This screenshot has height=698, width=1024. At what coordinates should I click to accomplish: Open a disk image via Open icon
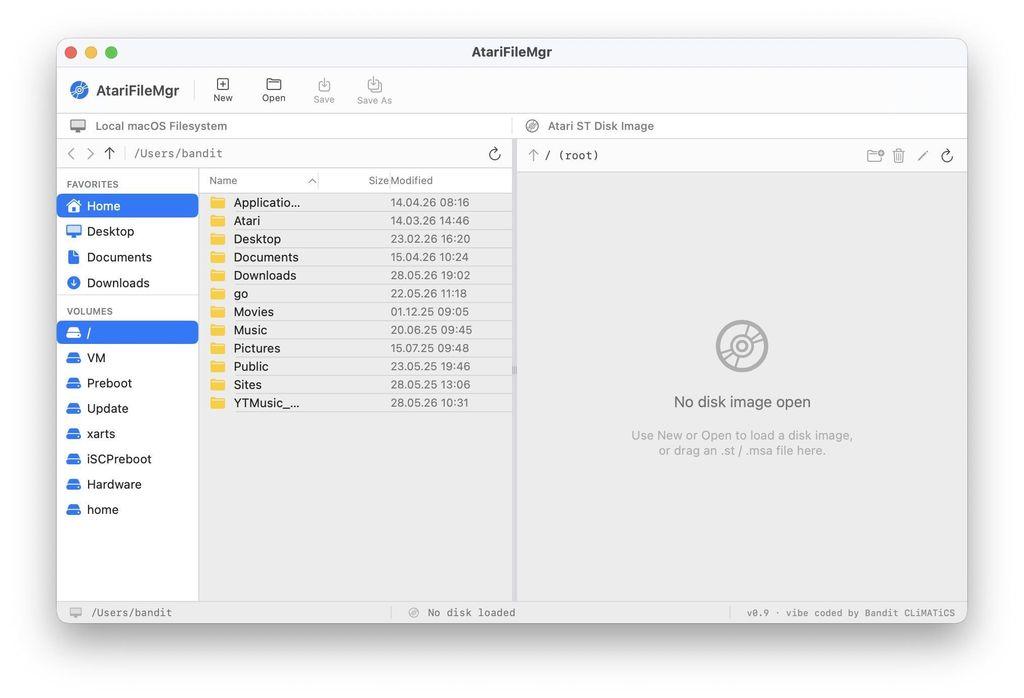(274, 84)
